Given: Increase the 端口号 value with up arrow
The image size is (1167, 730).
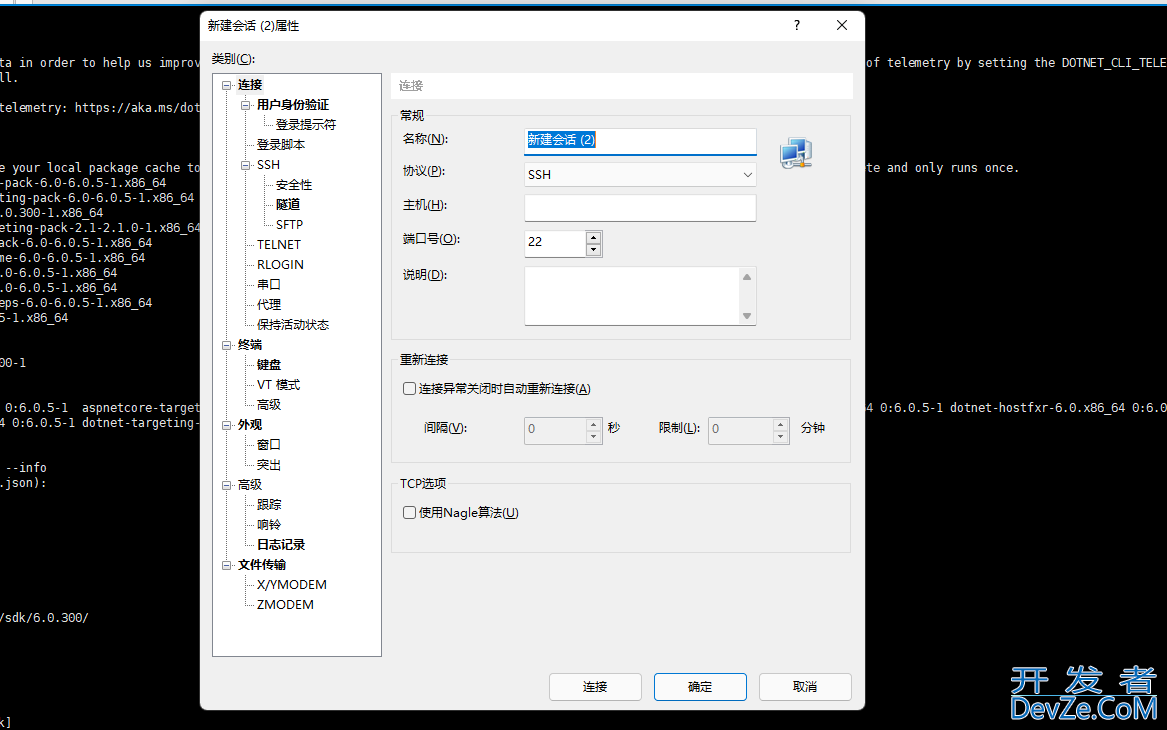Looking at the screenshot, I should point(593,238).
